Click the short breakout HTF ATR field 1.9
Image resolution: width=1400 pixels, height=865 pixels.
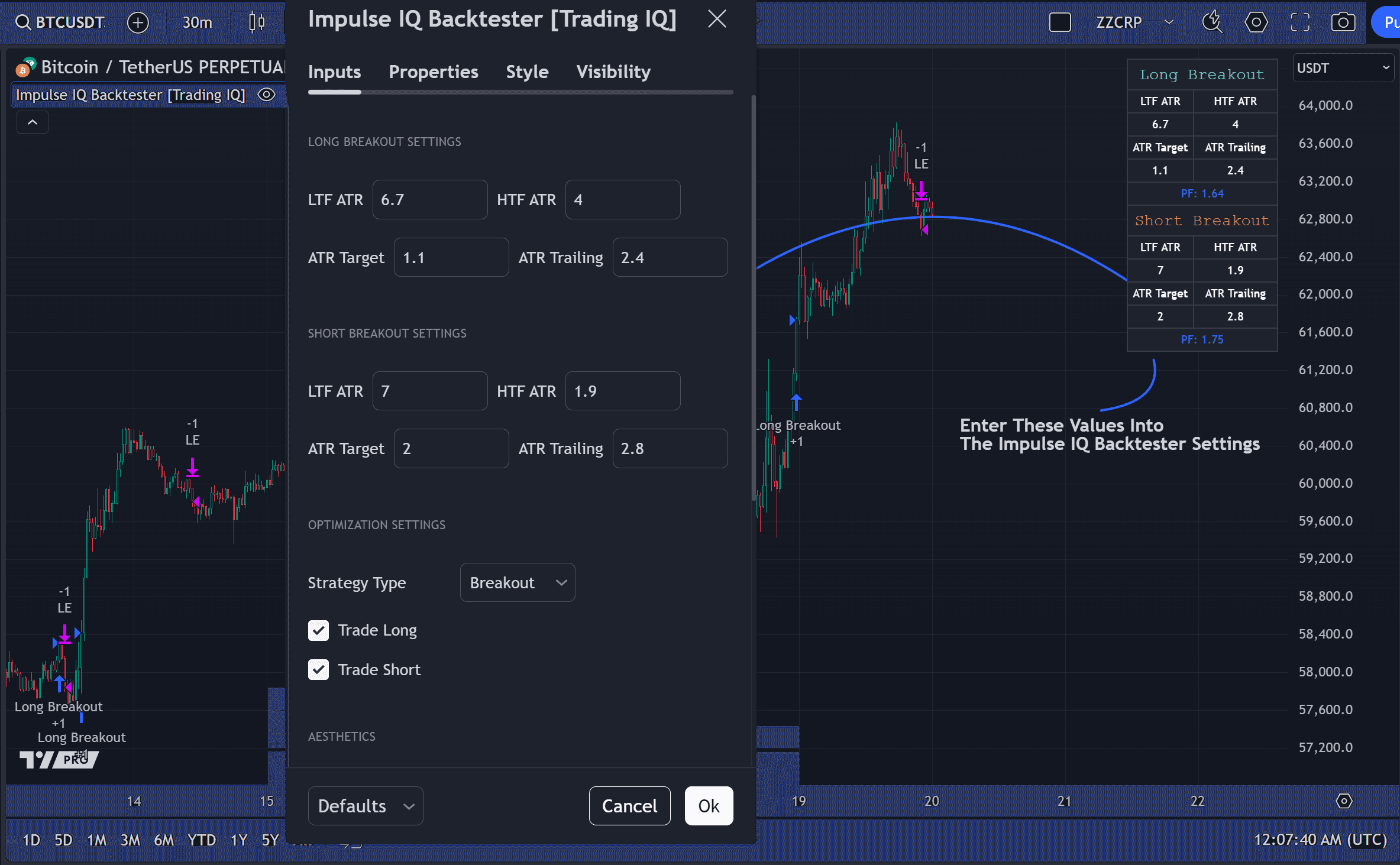pos(623,391)
